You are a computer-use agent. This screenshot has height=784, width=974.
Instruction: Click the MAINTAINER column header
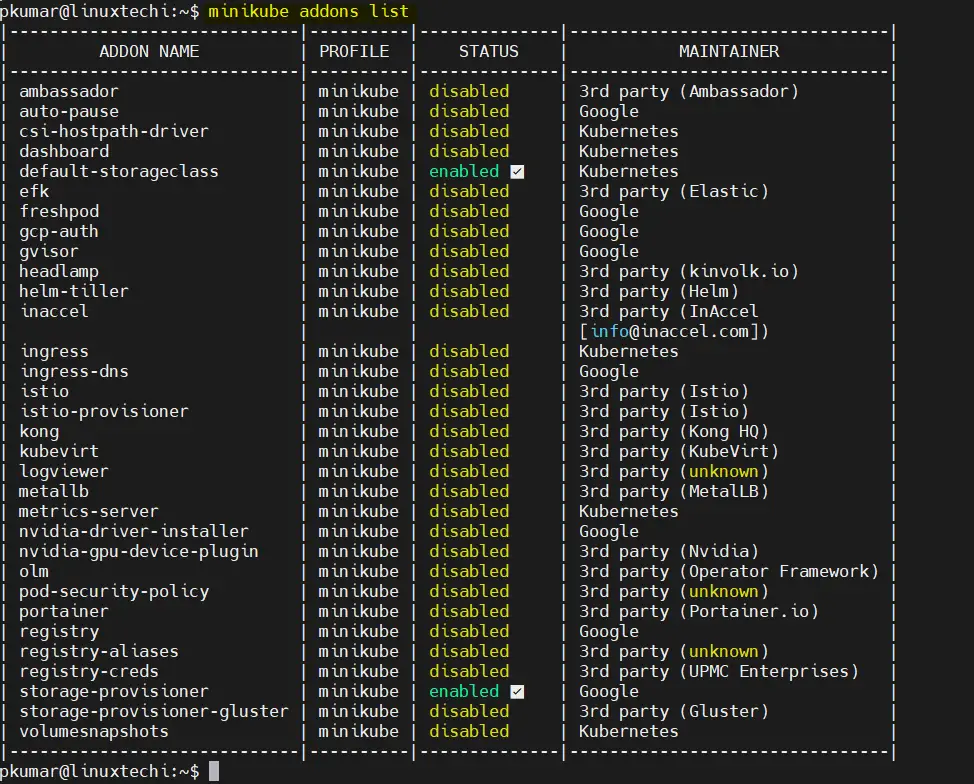point(729,52)
